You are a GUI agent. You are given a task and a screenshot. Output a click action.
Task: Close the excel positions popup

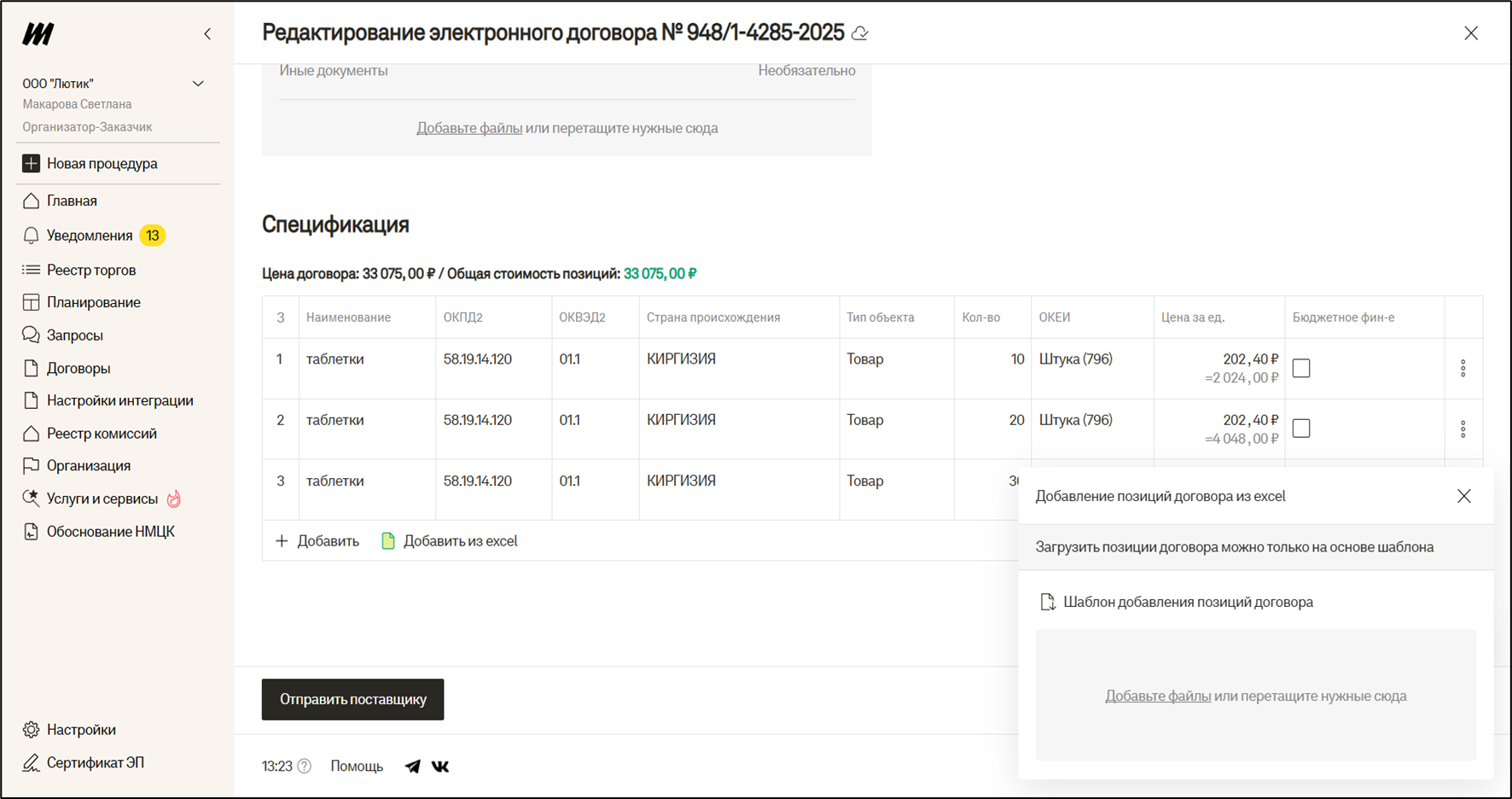click(x=1463, y=496)
